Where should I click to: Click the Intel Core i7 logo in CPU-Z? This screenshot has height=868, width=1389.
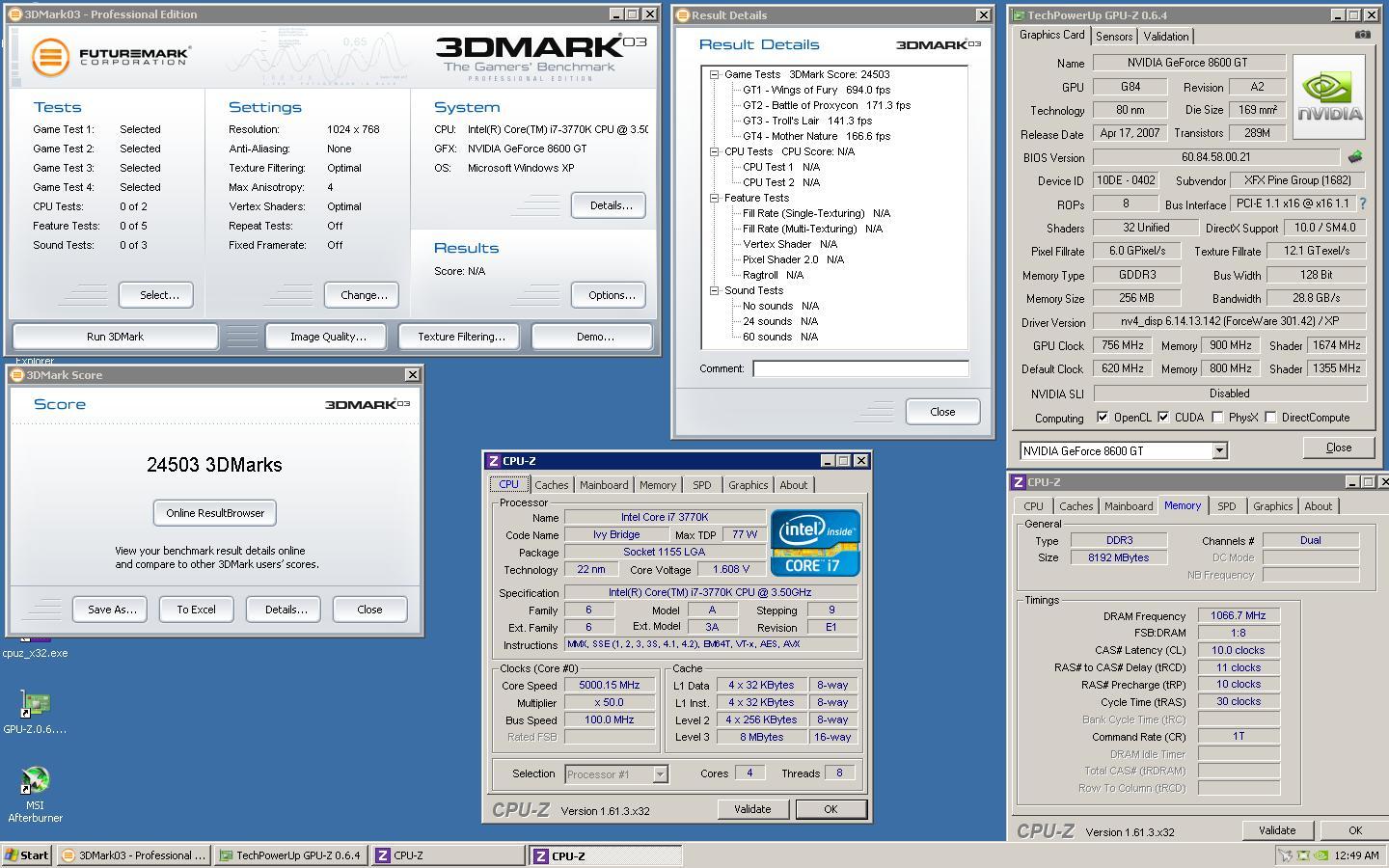tap(815, 543)
